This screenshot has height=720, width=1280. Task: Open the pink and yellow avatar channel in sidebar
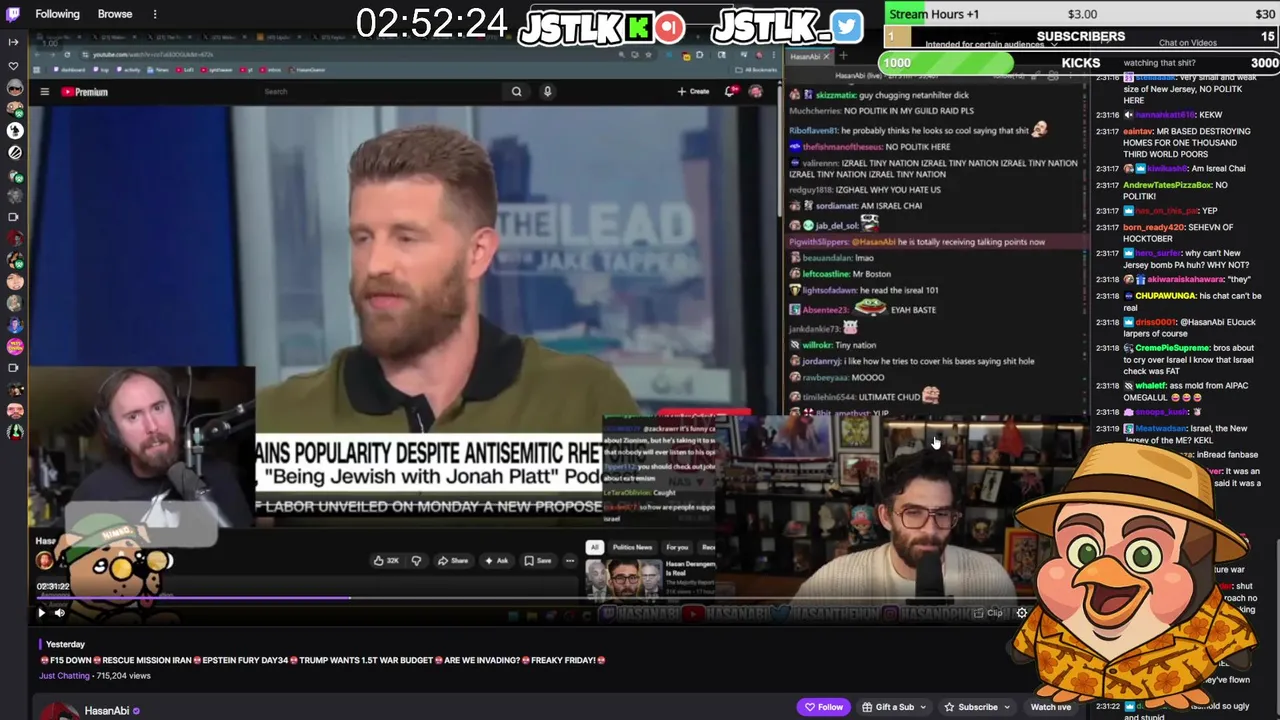[15, 346]
